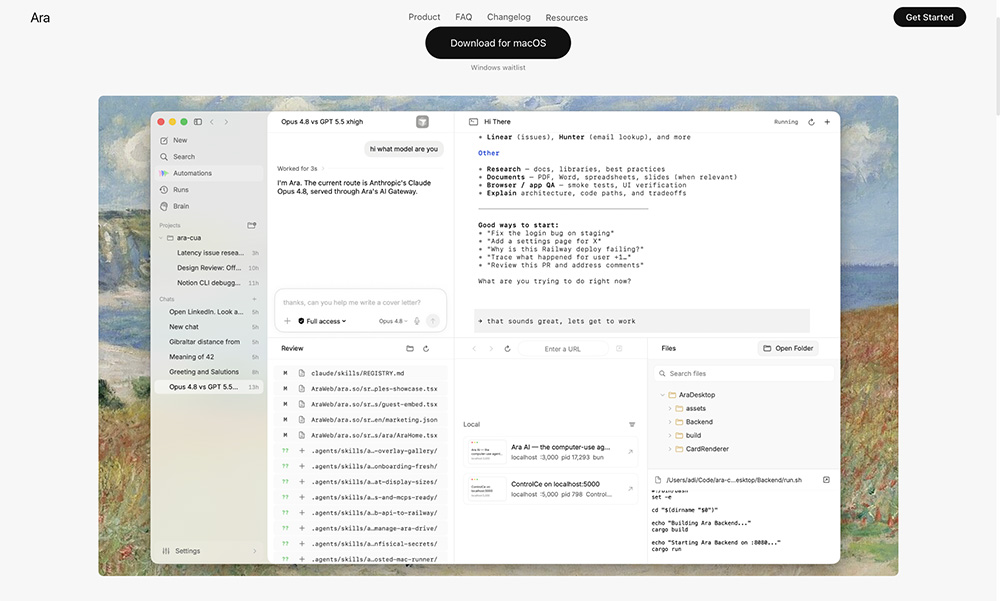
Task: Restart the running Hi There session
Action: coord(811,122)
